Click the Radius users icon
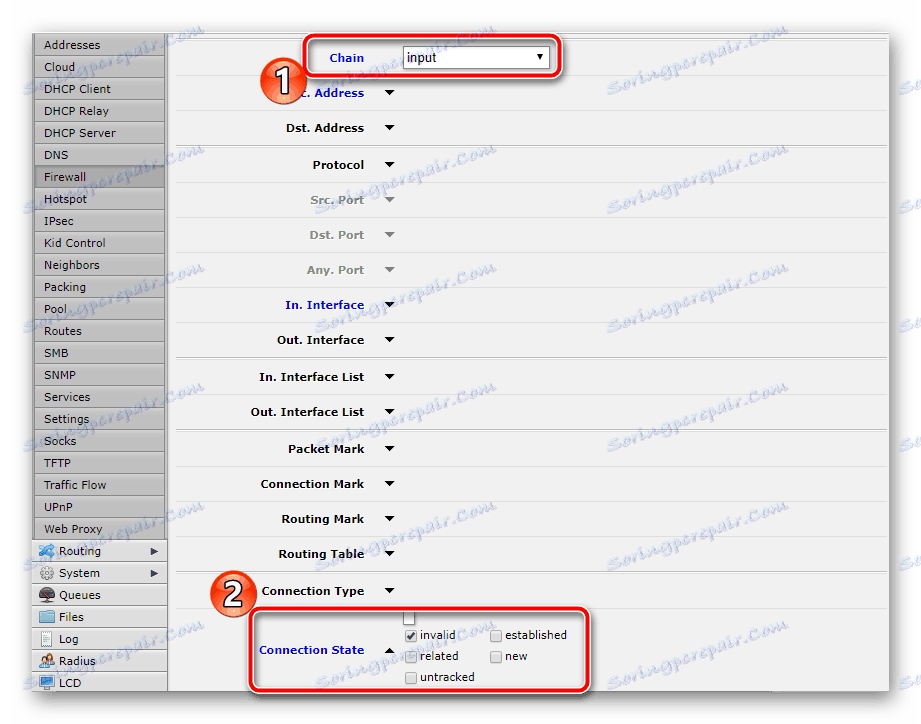Image resolution: width=921 pixels, height=724 pixels. click(46, 661)
